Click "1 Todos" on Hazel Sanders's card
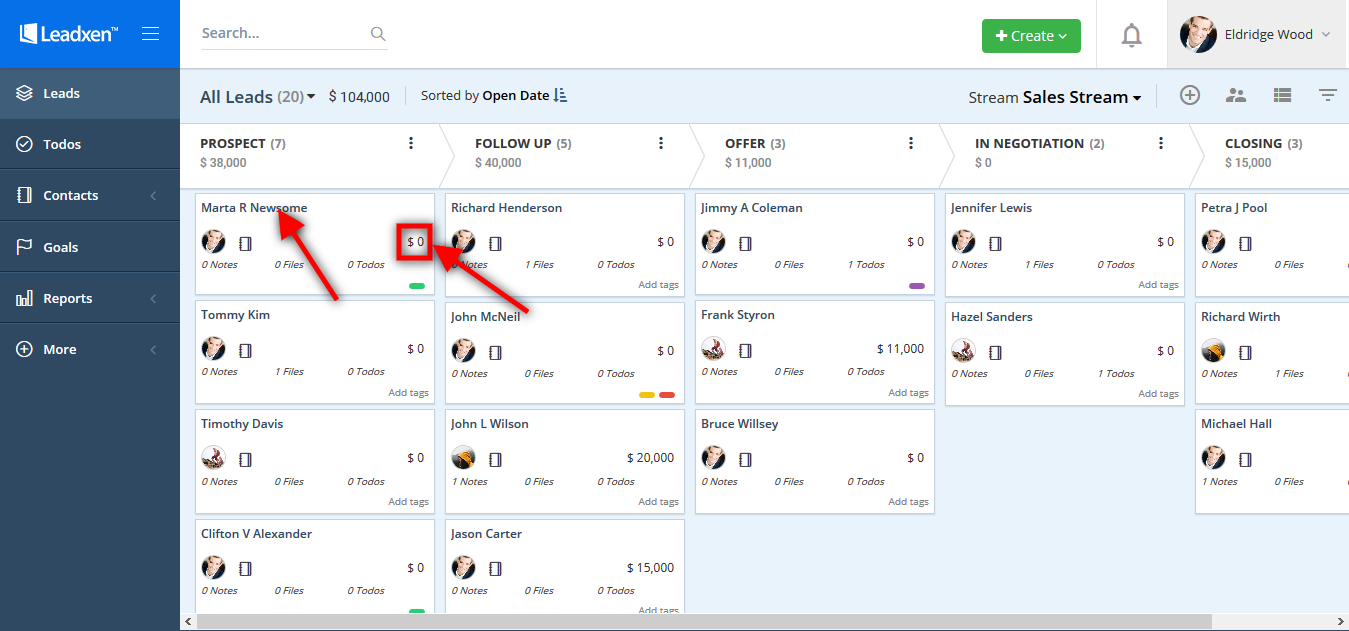 1115,374
